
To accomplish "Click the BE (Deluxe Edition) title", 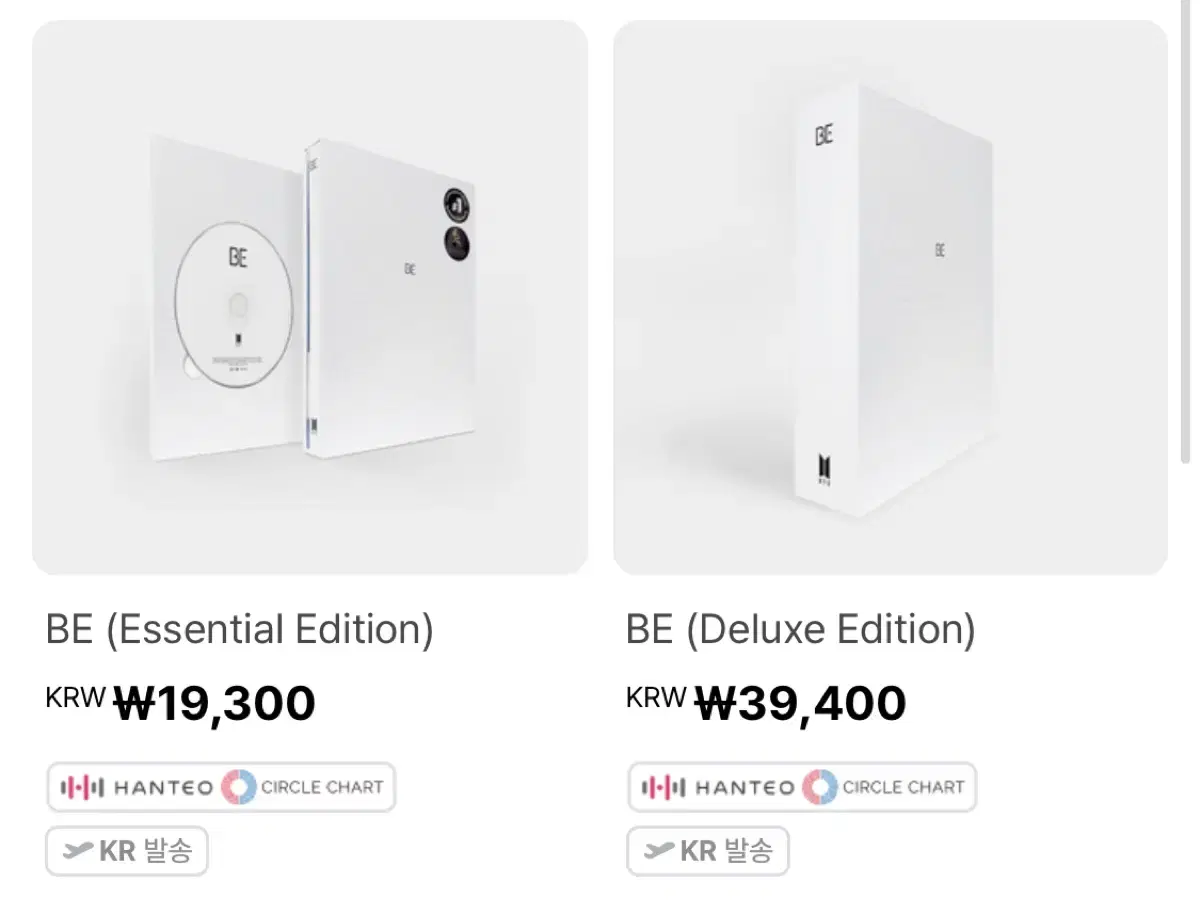I will (x=800, y=630).
